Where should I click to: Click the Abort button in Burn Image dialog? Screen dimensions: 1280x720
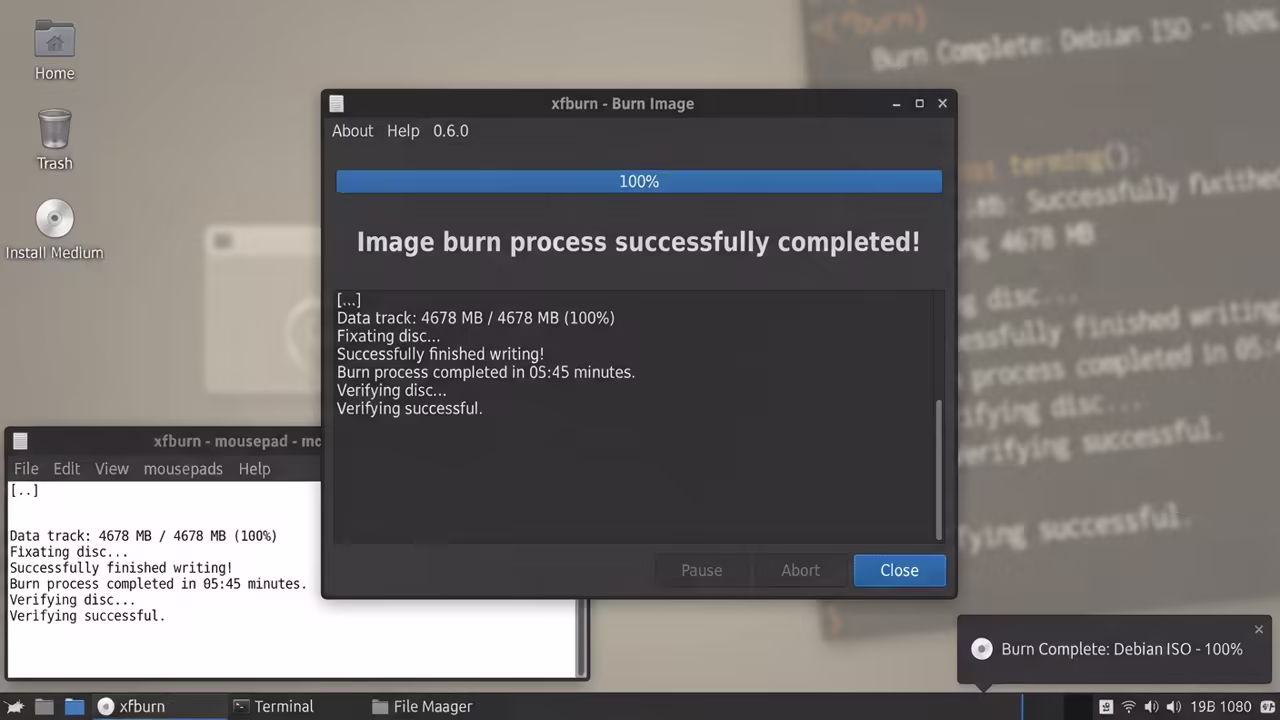tap(800, 570)
